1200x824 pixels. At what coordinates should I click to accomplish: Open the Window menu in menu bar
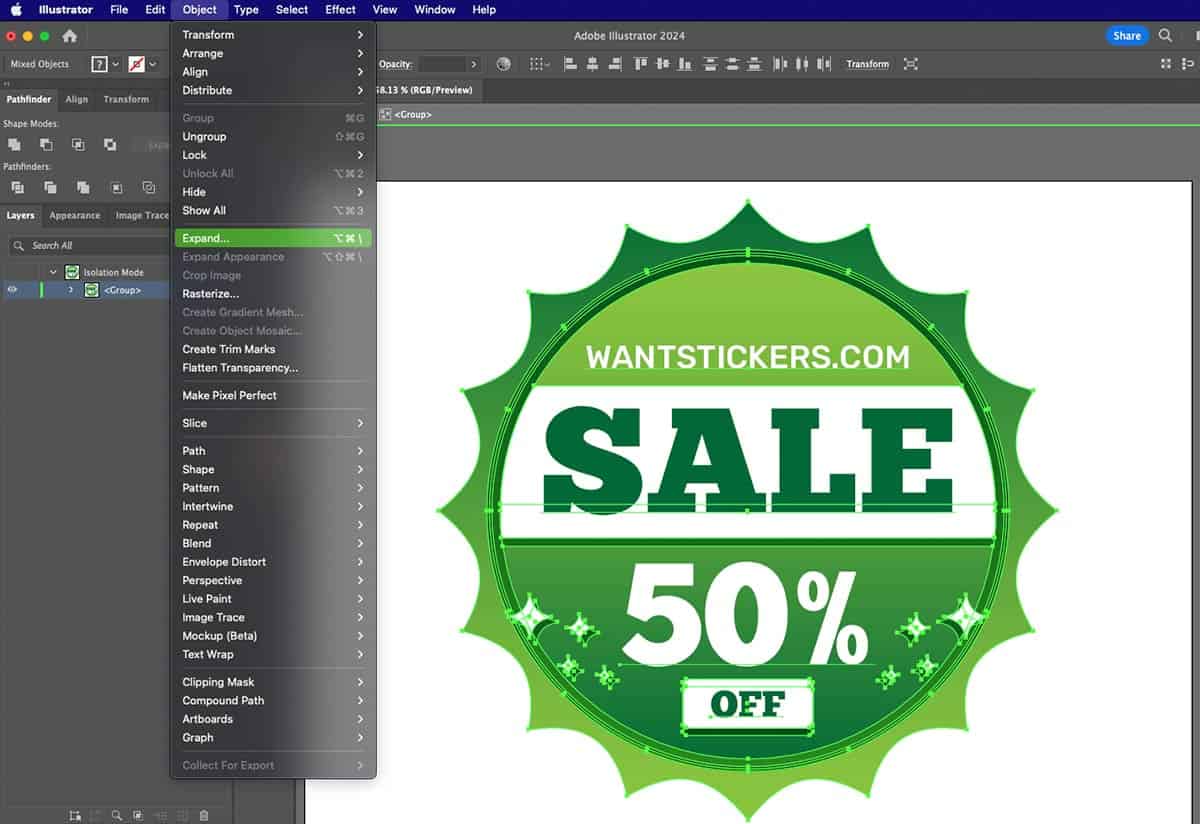coord(435,10)
